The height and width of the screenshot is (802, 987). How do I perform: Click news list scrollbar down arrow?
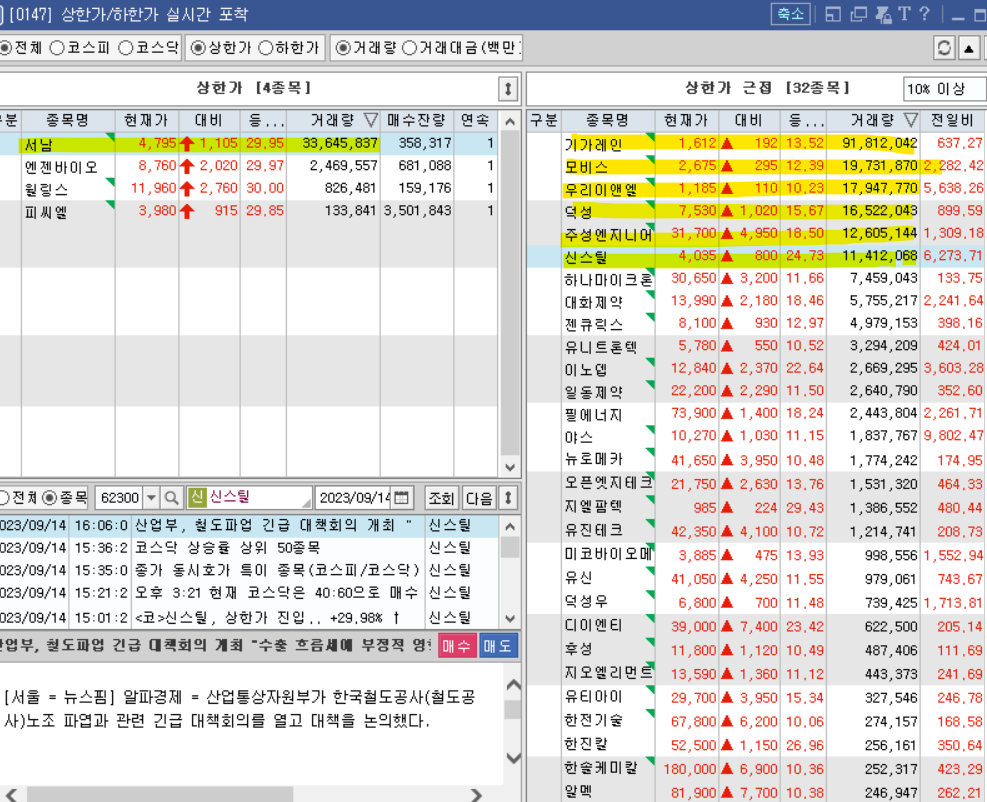click(x=510, y=618)
